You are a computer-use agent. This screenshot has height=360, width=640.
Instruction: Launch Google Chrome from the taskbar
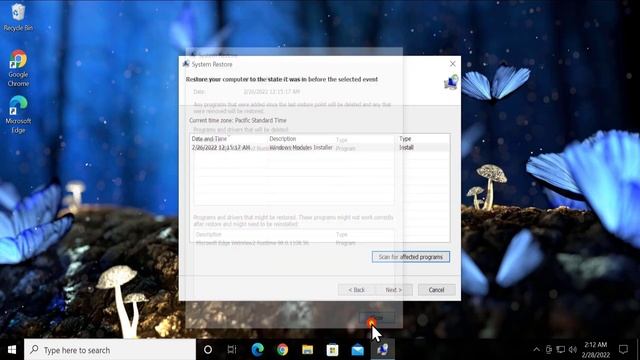point(282,350)
